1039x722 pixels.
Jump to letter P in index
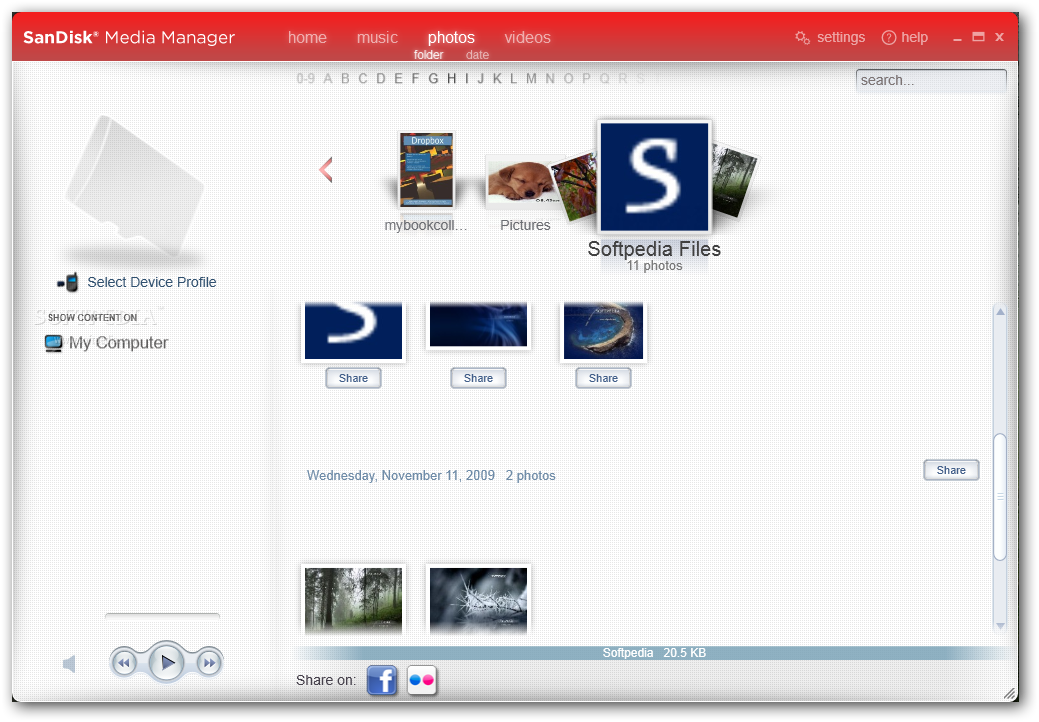pos(586,79)
